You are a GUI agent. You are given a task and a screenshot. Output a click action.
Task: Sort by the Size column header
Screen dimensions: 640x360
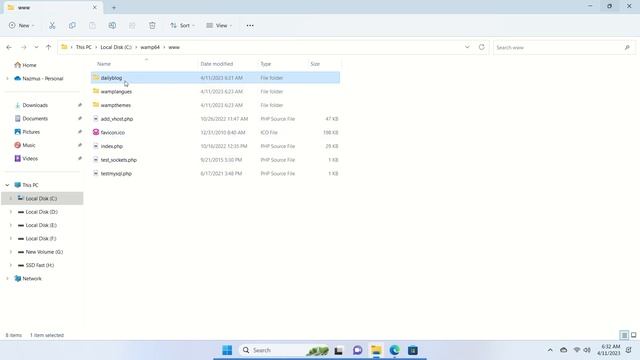click(x=315, y=64)
